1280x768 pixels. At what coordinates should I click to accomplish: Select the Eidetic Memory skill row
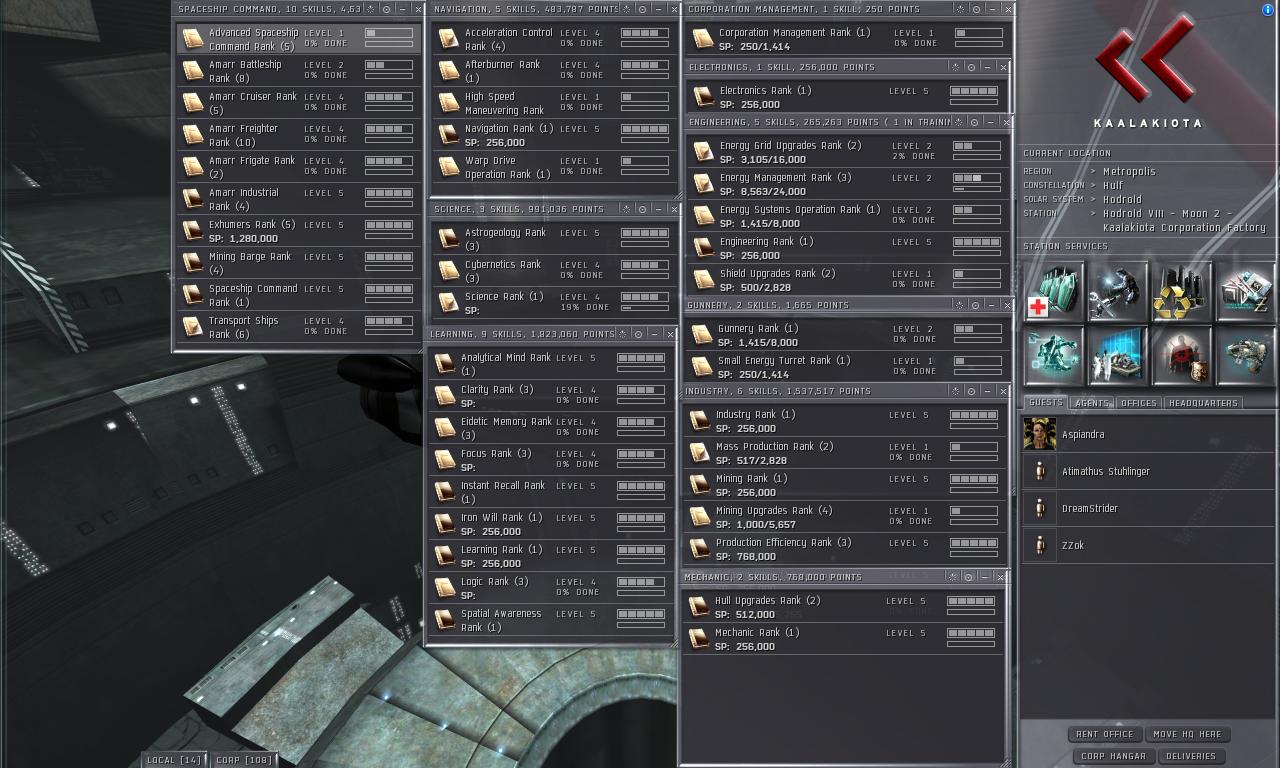[x=550, y=428]
